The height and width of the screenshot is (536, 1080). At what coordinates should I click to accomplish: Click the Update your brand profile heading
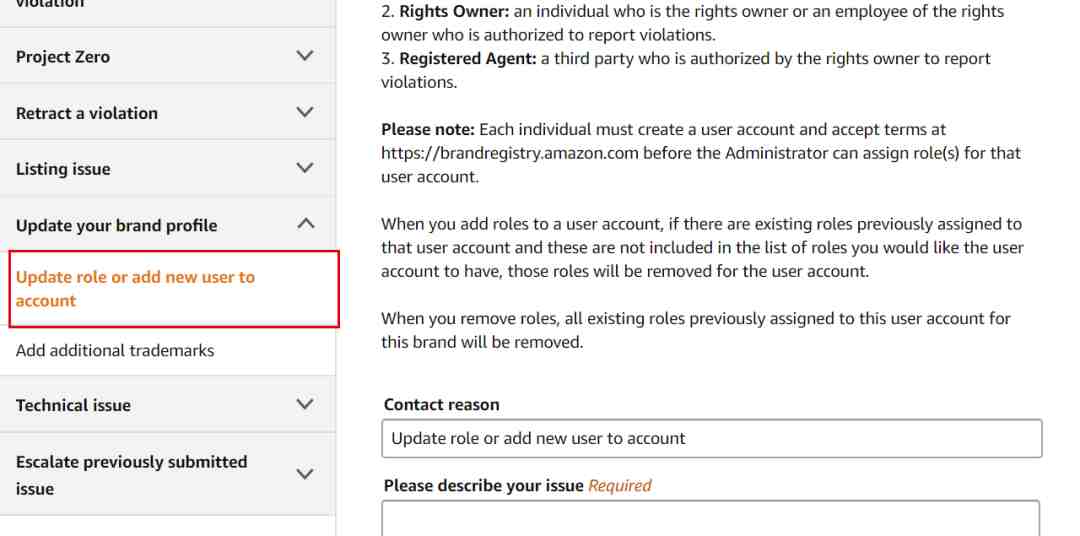click(116, 226)
